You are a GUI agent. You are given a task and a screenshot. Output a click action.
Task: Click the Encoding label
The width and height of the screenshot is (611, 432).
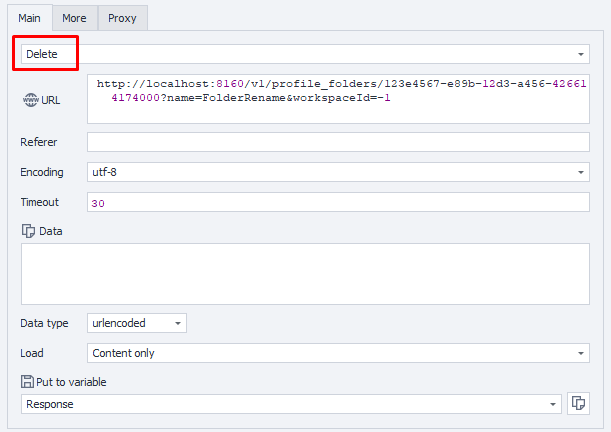point(42,172)
